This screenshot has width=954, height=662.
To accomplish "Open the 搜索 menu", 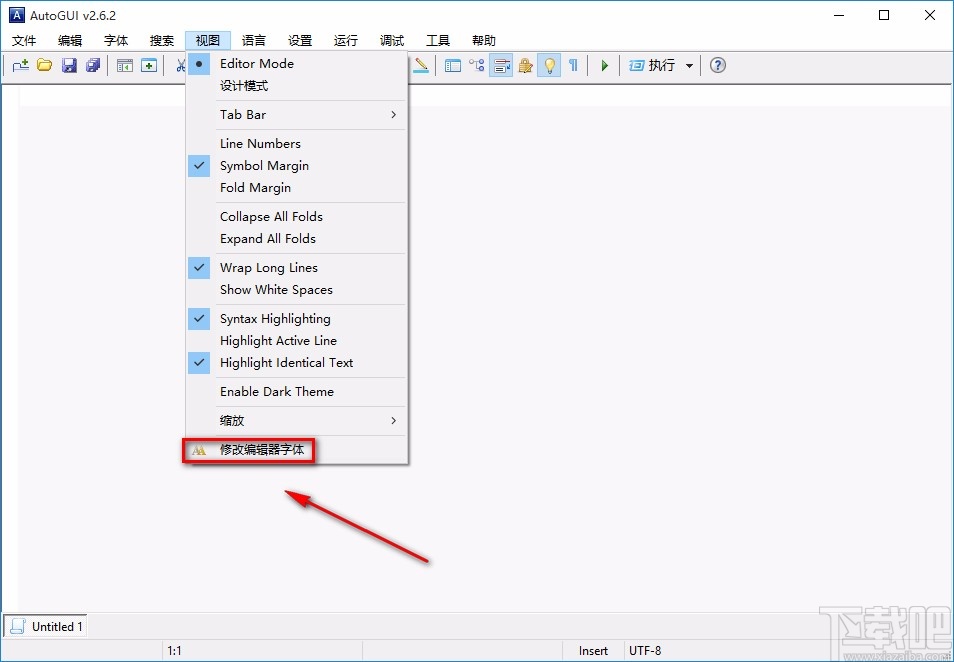I will coord(162,41).
